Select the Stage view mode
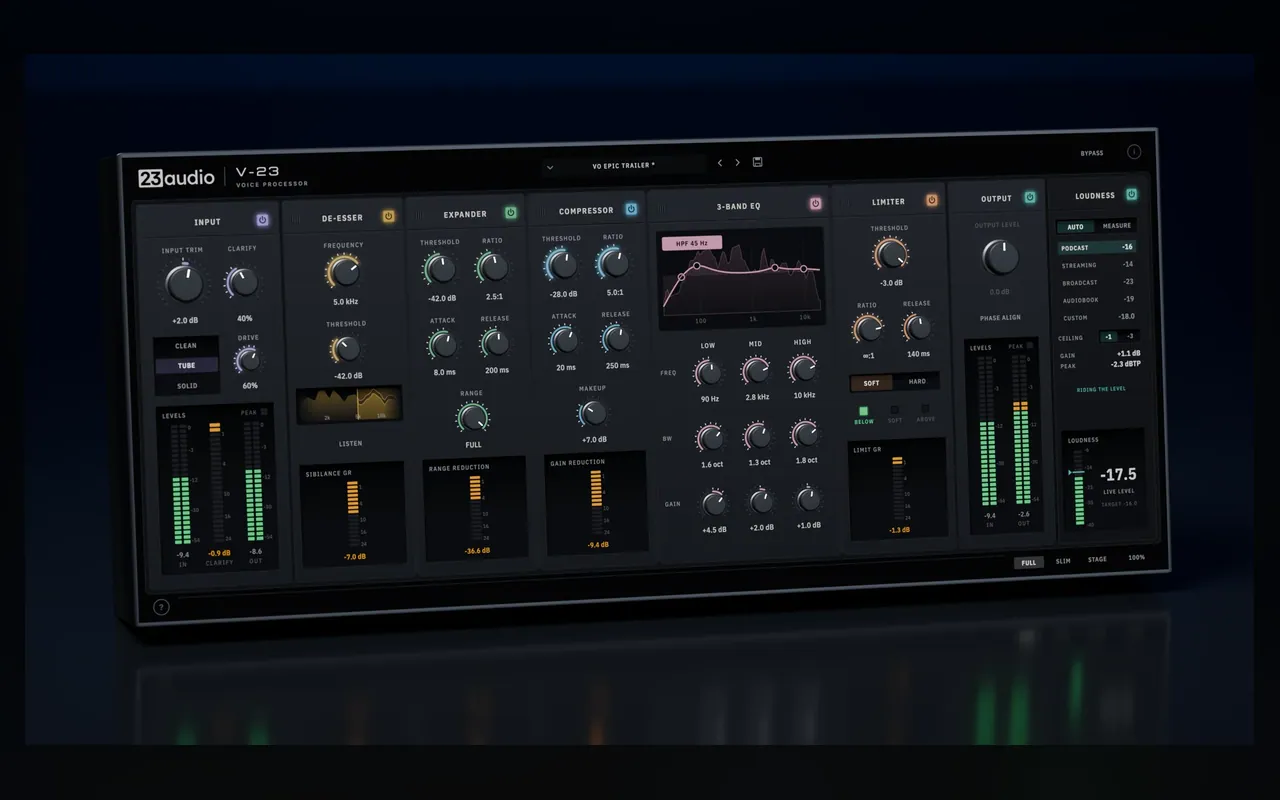The image size is (1280, 800). pos(1097,559)
